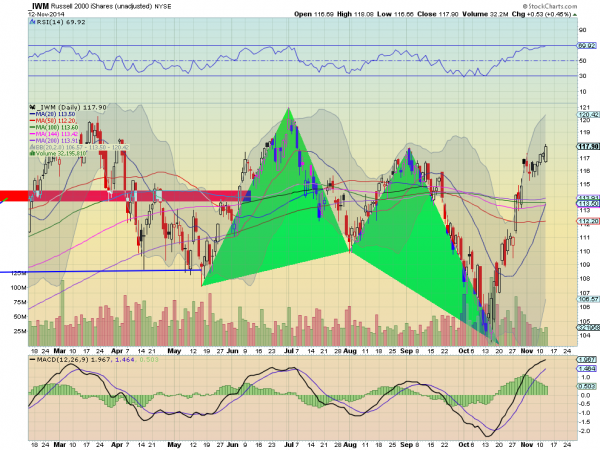Click the 'MA(100) 113.60' legend entry
600x450 pixels.
(57, 127)
